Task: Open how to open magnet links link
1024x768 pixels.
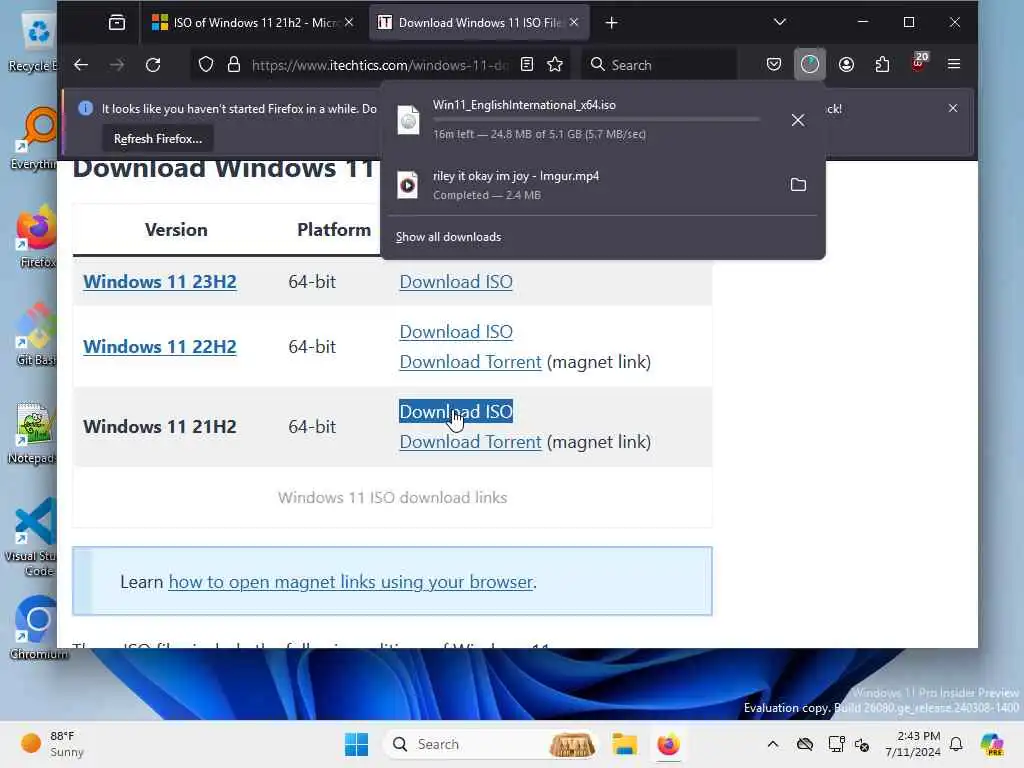Action: pos(351,582)
